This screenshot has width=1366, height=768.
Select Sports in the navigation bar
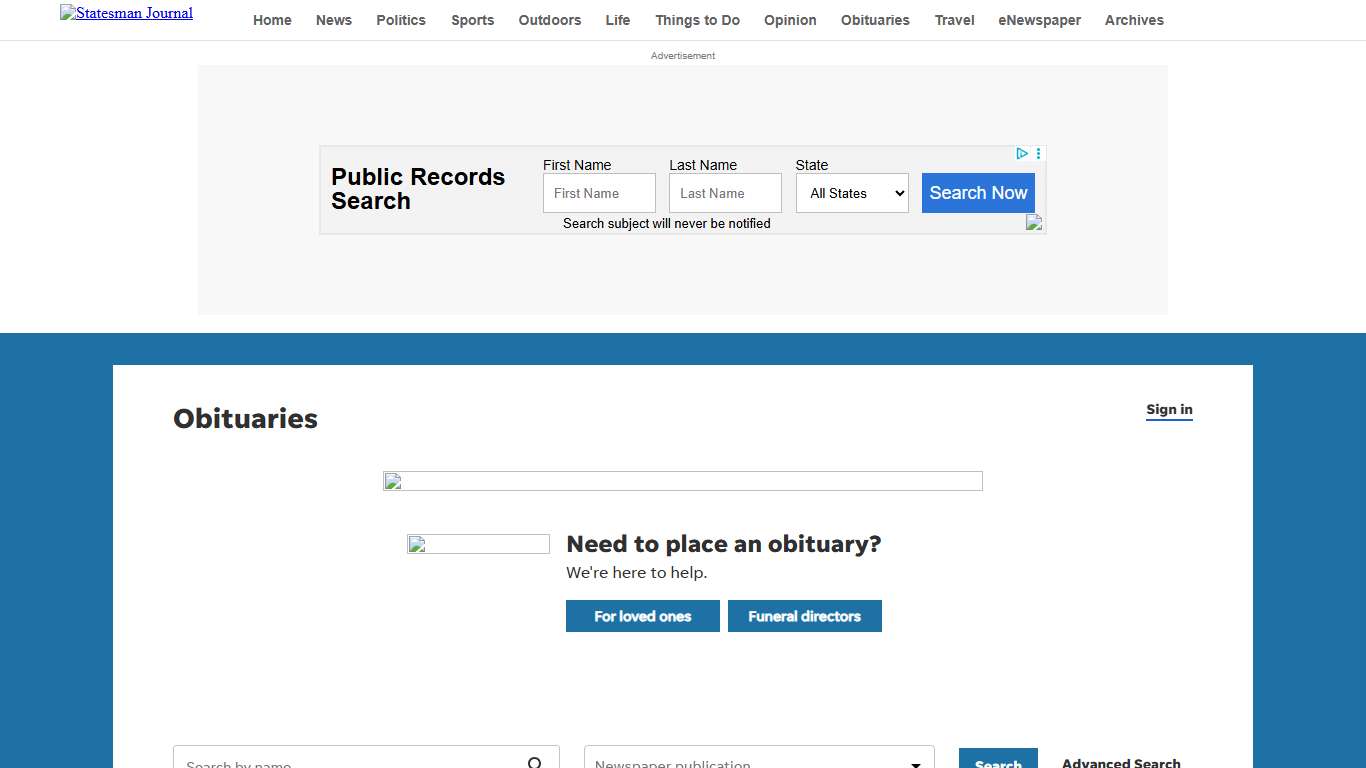coord(472,20)
